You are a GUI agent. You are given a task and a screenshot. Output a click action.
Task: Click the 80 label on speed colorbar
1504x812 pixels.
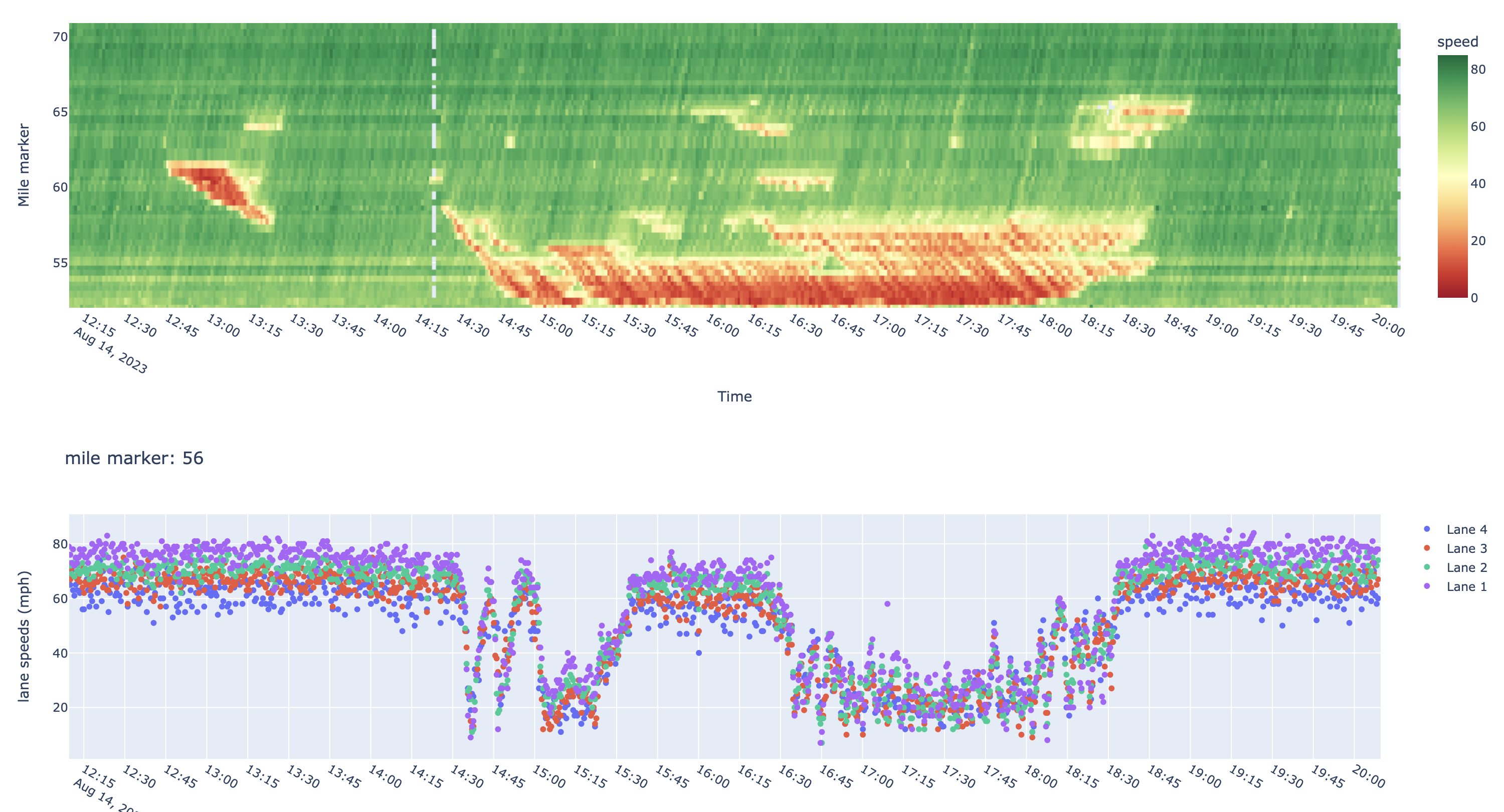[1478, 70]
